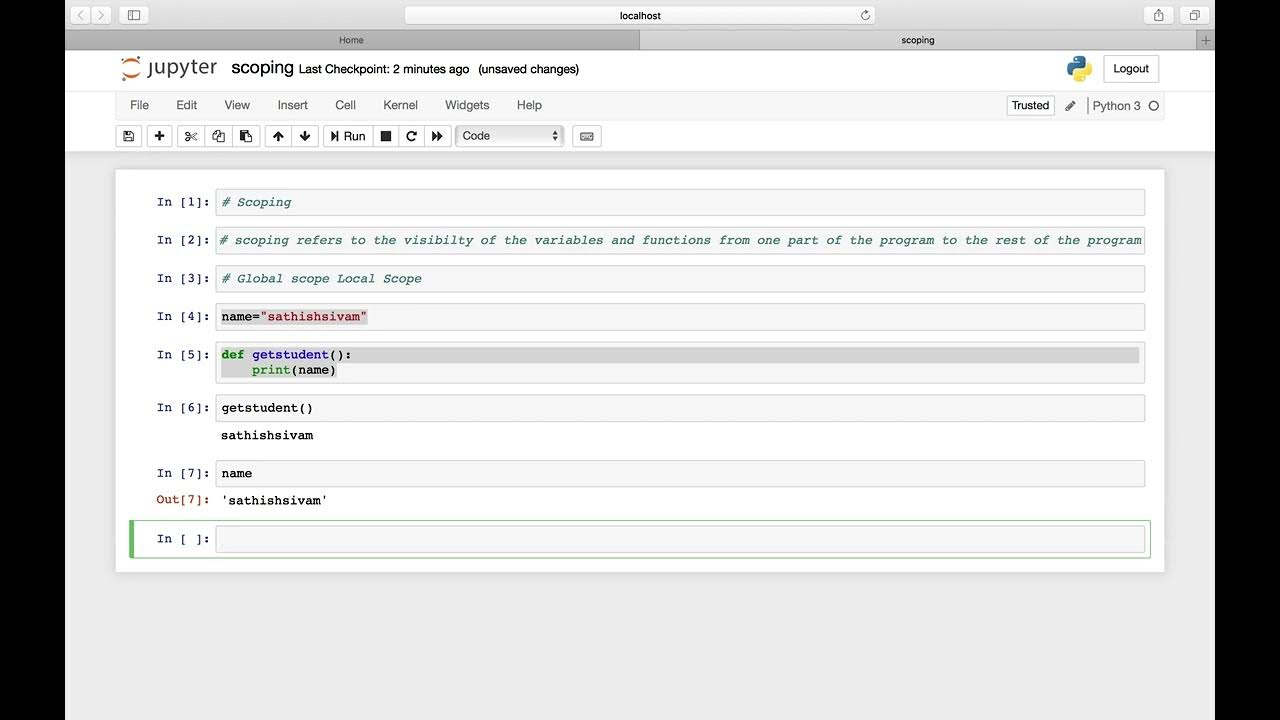Switch to the Home browser tab
The width and height of the screenshot is (1280, 720).
351,40
